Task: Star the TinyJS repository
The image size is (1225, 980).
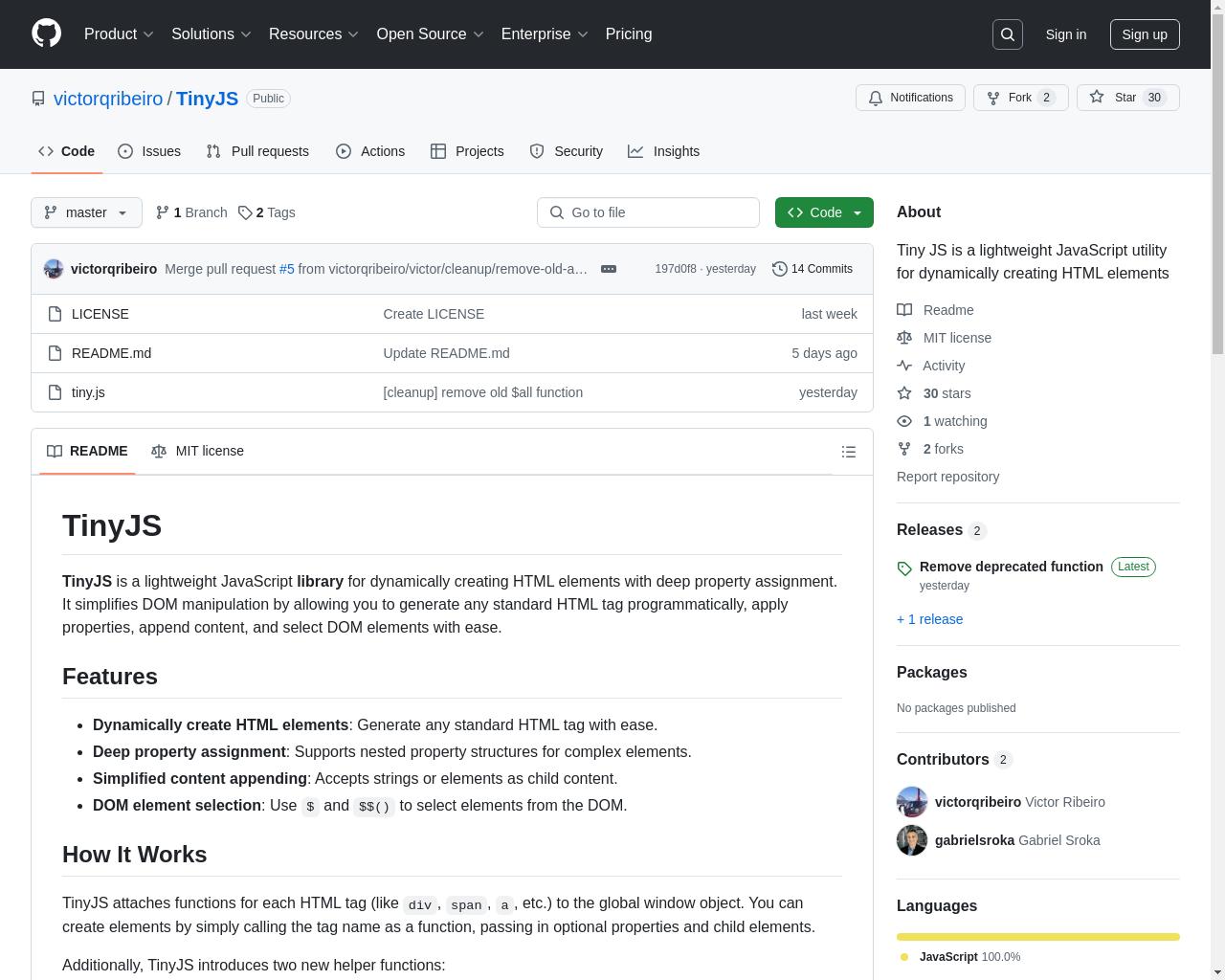Action: [1127, 98]
